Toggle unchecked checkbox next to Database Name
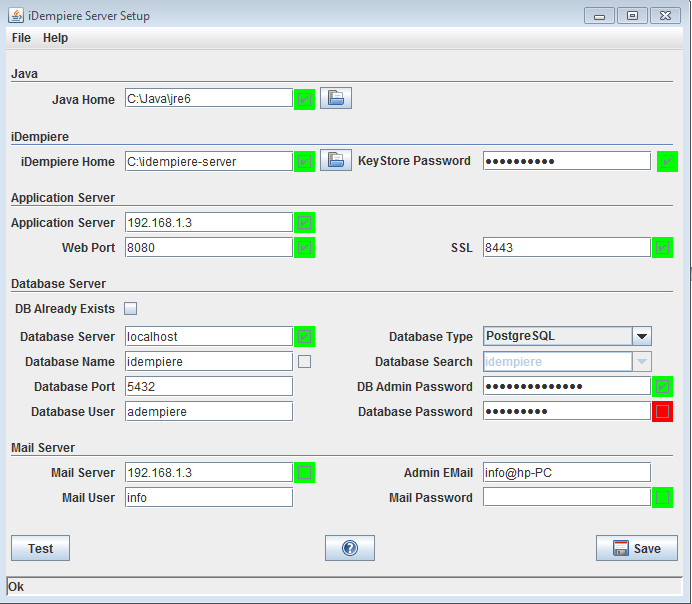This screenshot has width=692, height=604. (x=305, y=362)
